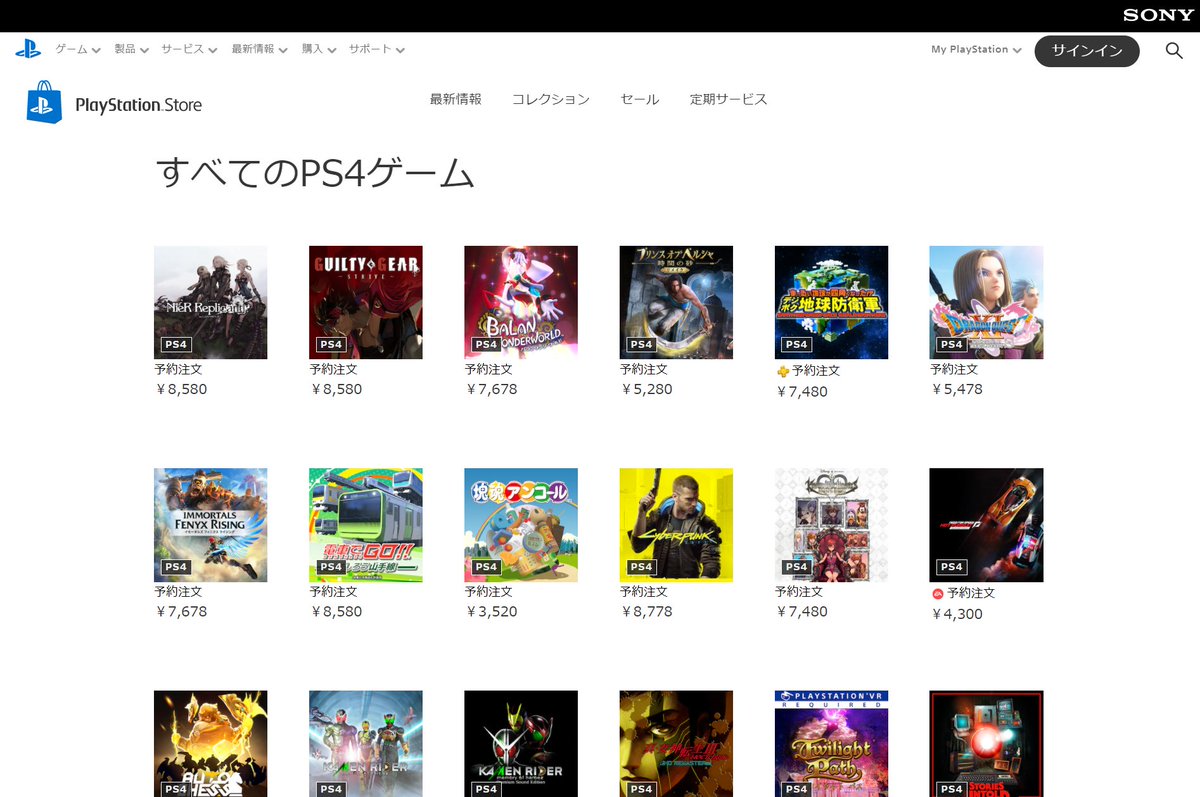Open the 最新情報 store tab
This screenshot has height=797, width=1200.
pos(456,99)
